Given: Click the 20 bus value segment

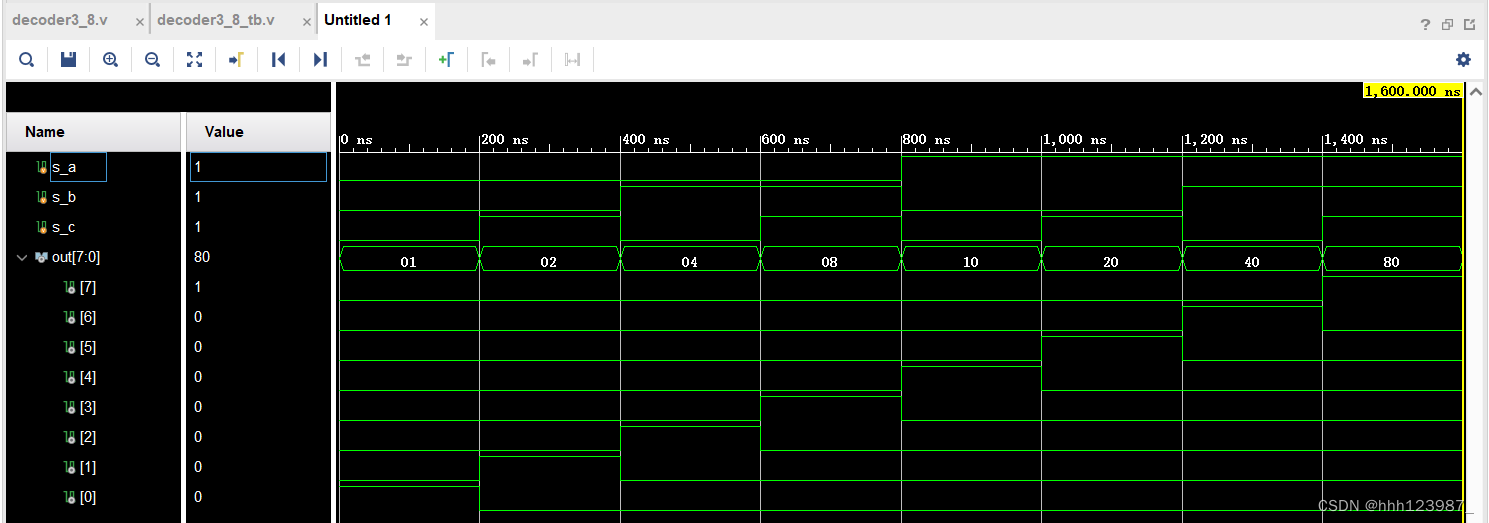Looking at the screenshot, I should 1111,261.
